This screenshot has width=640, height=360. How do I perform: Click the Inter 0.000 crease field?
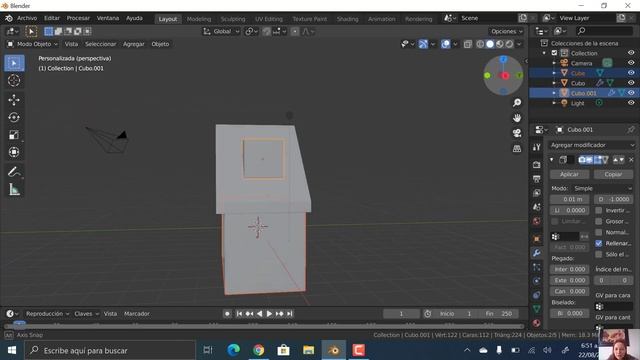[x=569, y=269]
